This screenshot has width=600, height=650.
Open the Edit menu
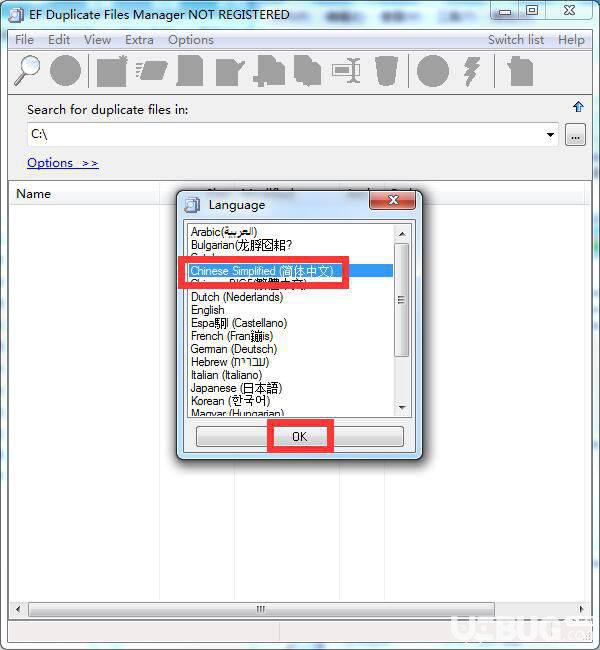(x=59, y=40)
